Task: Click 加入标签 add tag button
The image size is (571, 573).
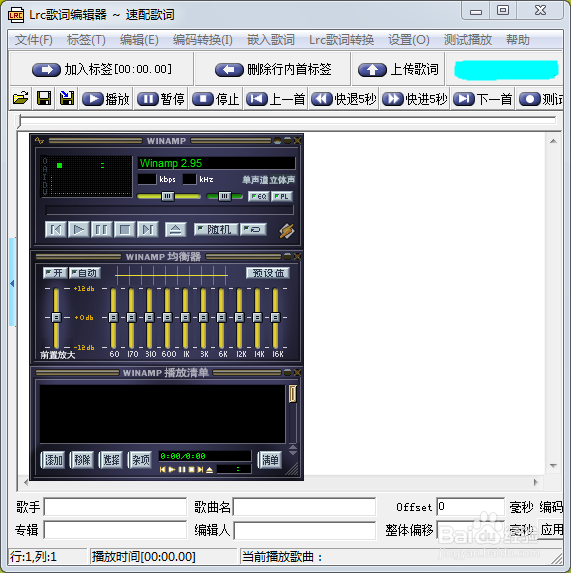Action: (x=102, y=69)
